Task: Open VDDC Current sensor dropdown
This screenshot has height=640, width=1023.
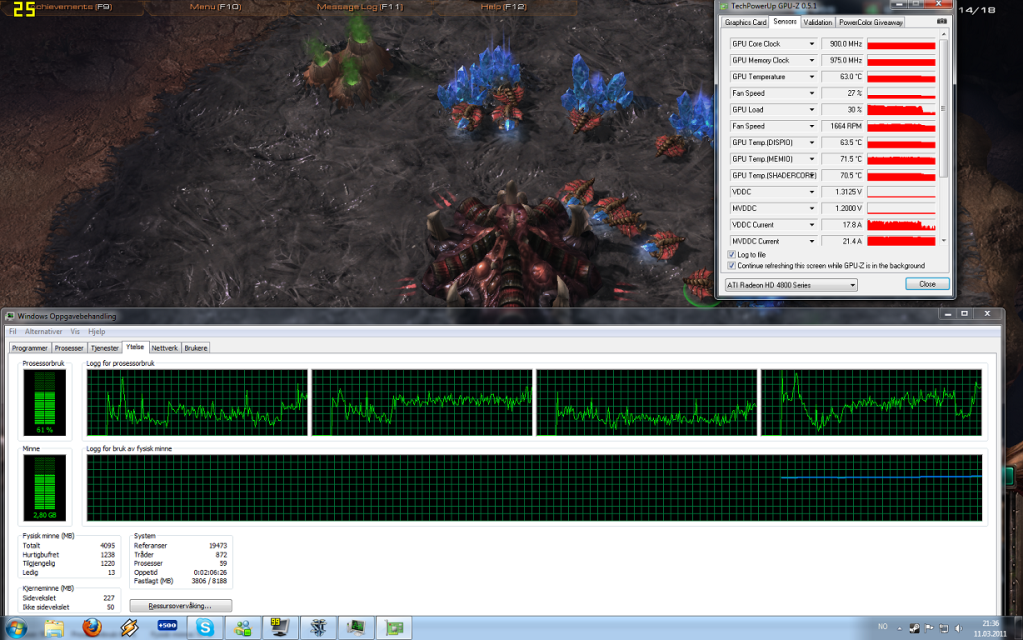Action: [x=812, y=224]
